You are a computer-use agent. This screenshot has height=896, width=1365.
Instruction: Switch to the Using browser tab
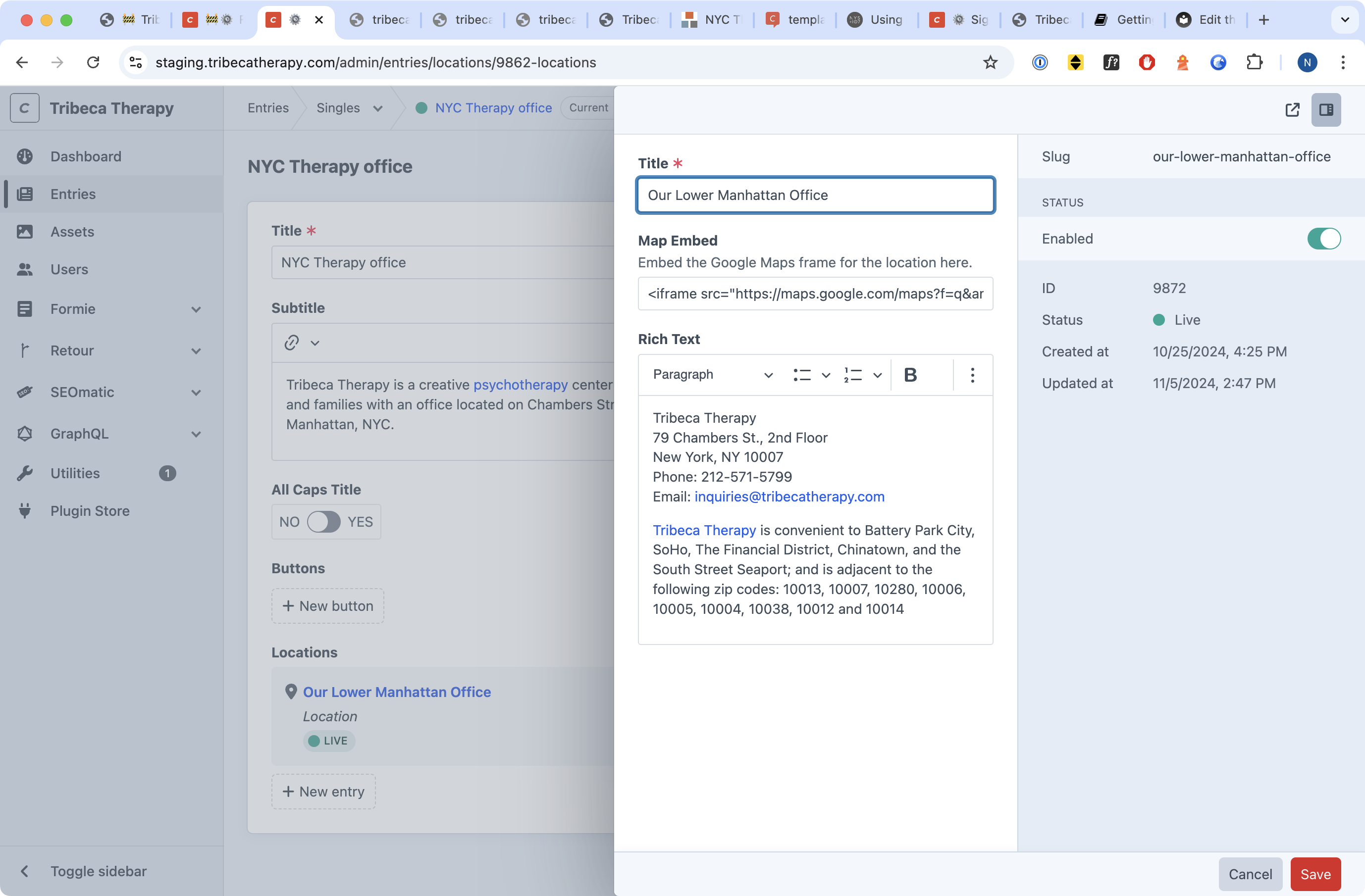(x=876, y=20)
